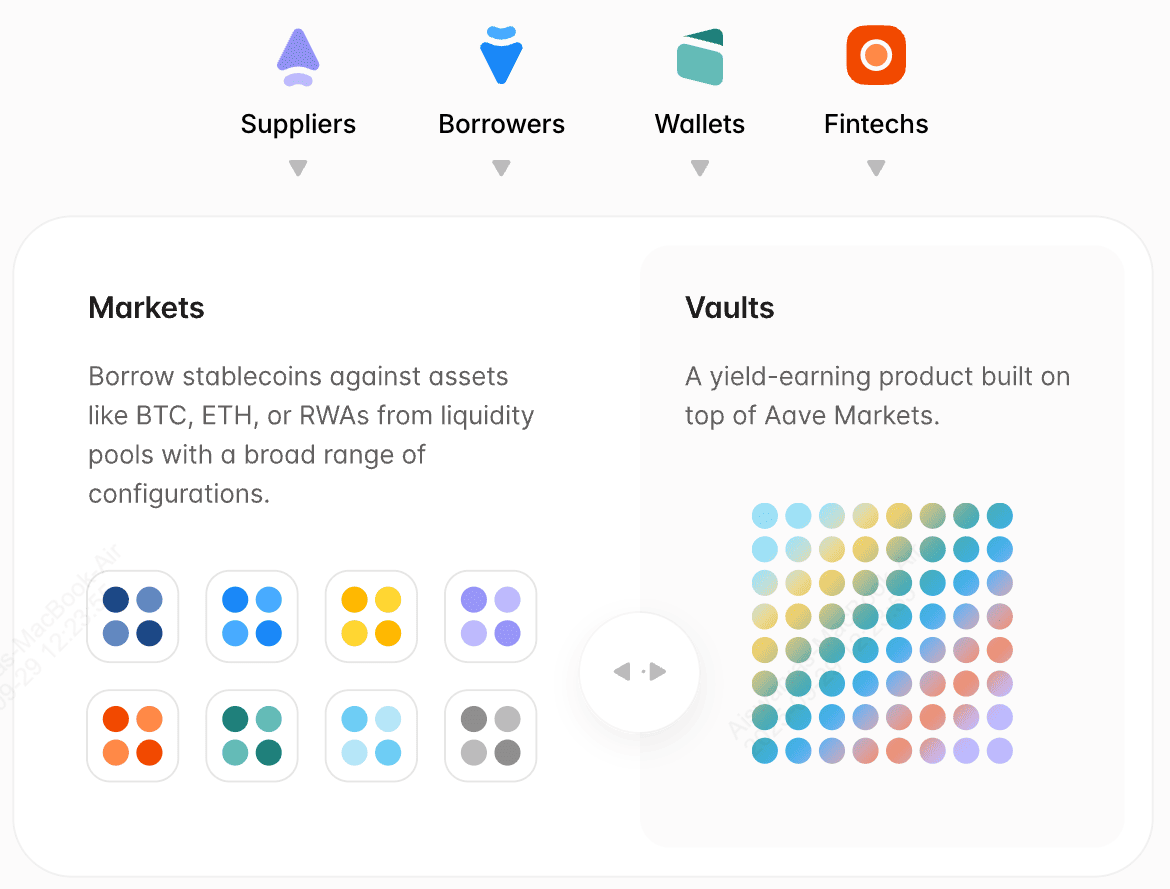Click the Wallets teal wallet icon
The width and height of the screenshot is (1170, 889).
pos(699,55)
